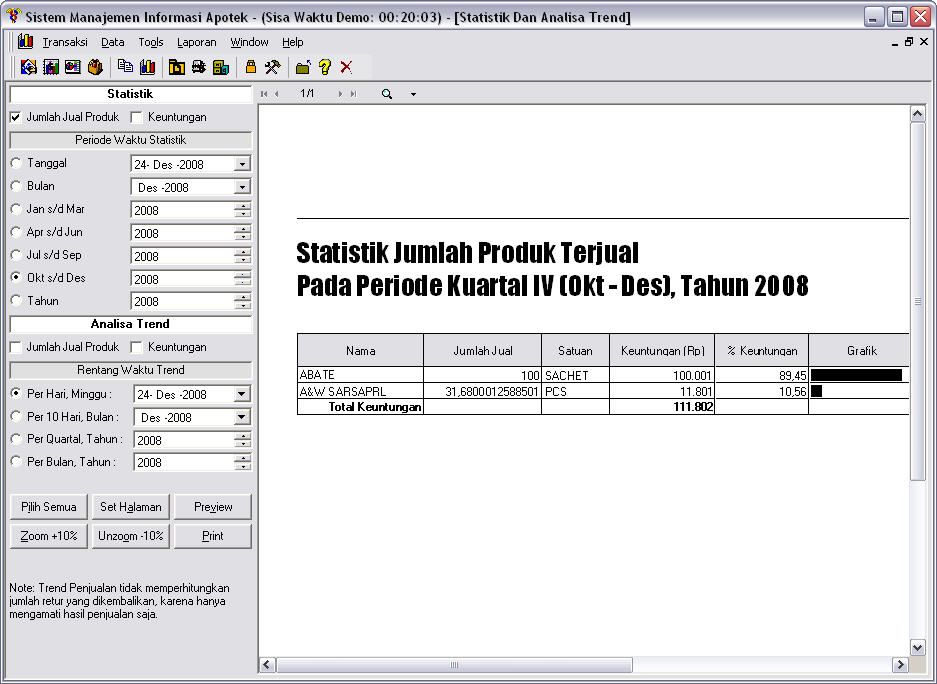This screenshot has width=937, height=684.
Task: Click the copy documents toolbar icon
Action: (125, 66)
